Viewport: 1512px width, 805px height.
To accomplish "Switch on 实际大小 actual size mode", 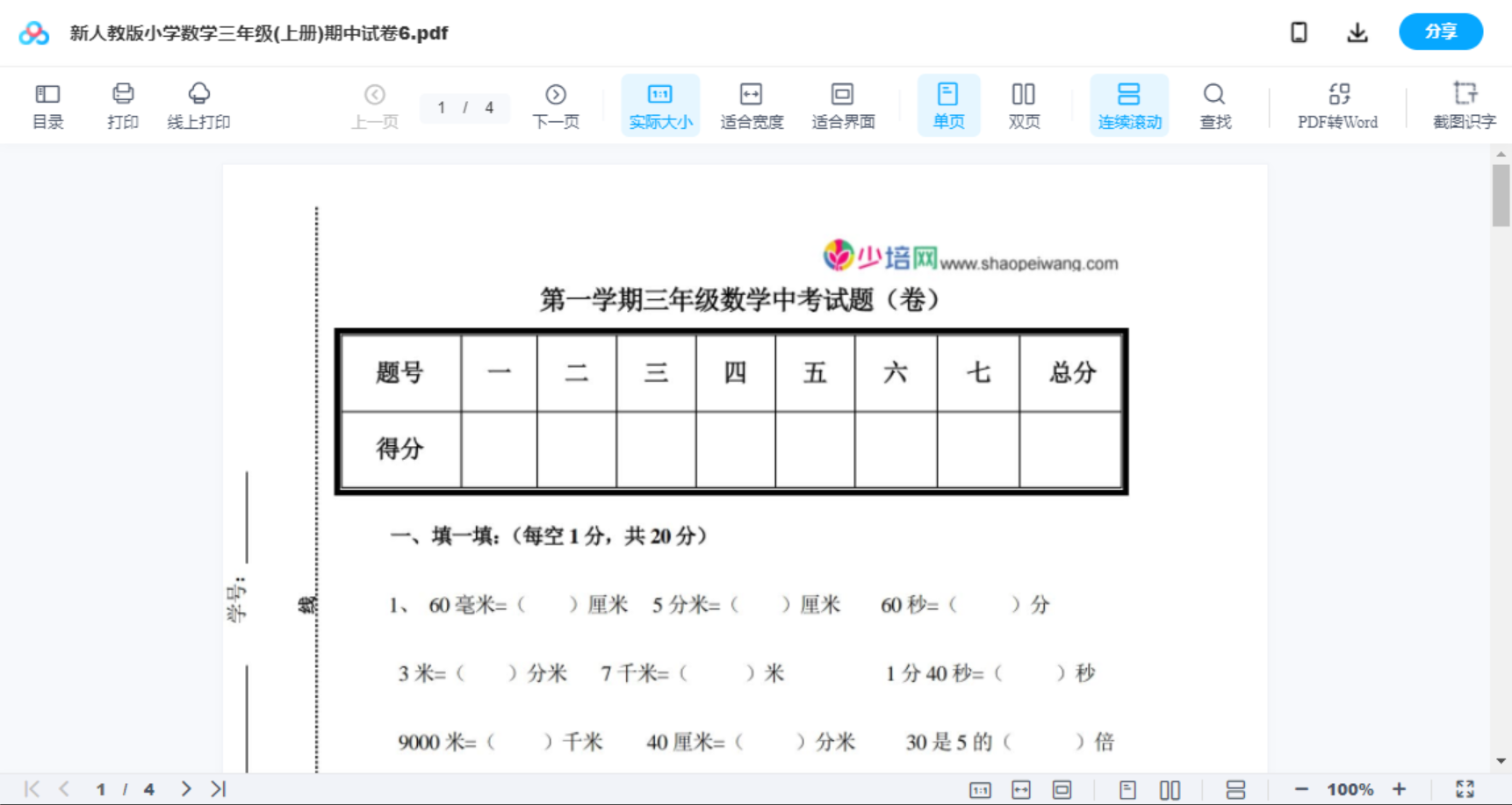I will tap(659, 104).
